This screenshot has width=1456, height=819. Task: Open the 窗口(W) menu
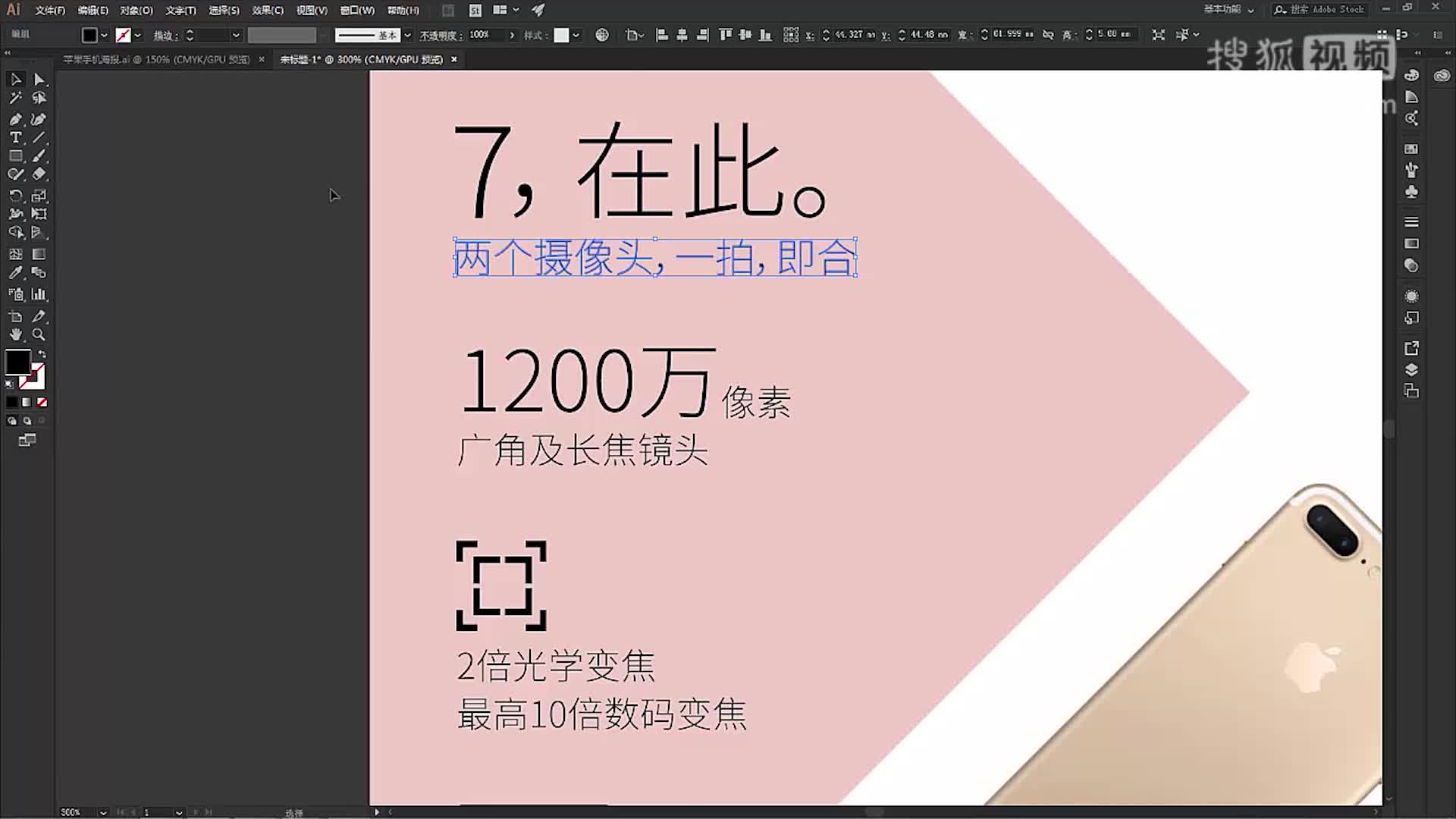tap(357, 11)
